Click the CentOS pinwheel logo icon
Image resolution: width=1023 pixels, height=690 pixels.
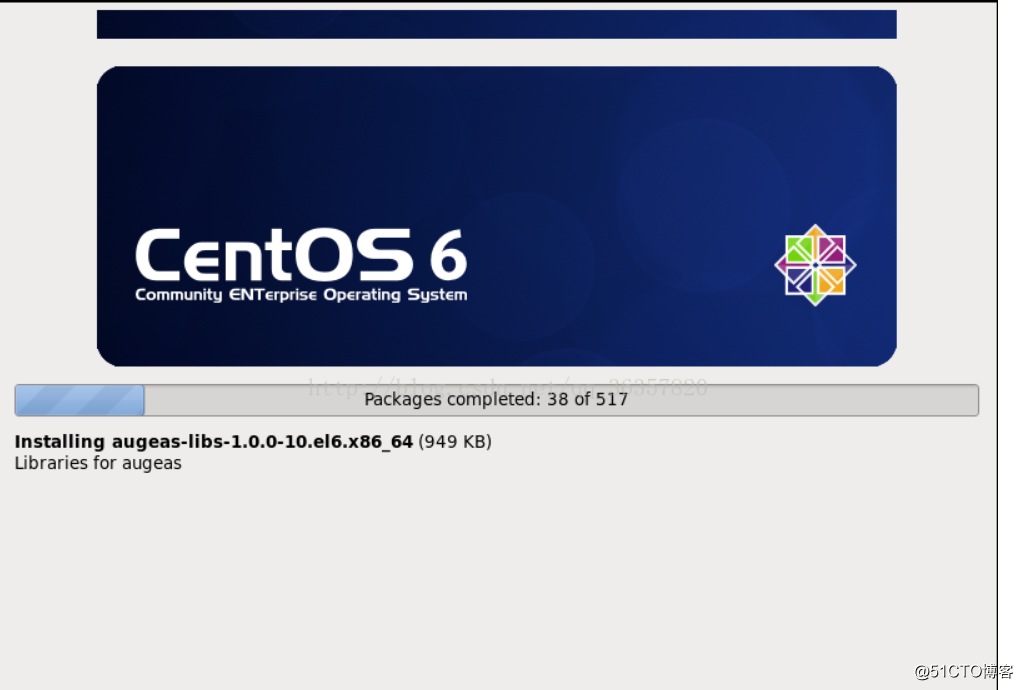[x=815, y=265]
